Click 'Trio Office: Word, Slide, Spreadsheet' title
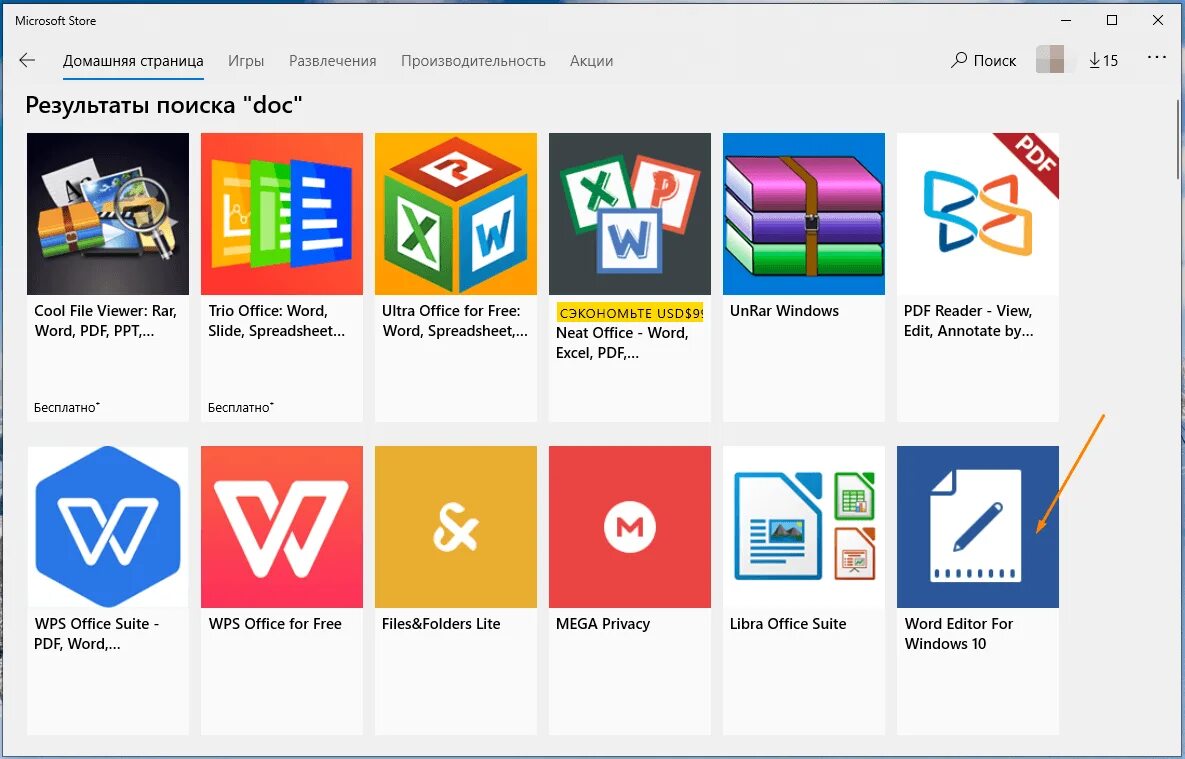The height and width of the screenshot is (759, 1185). [277, 321]
